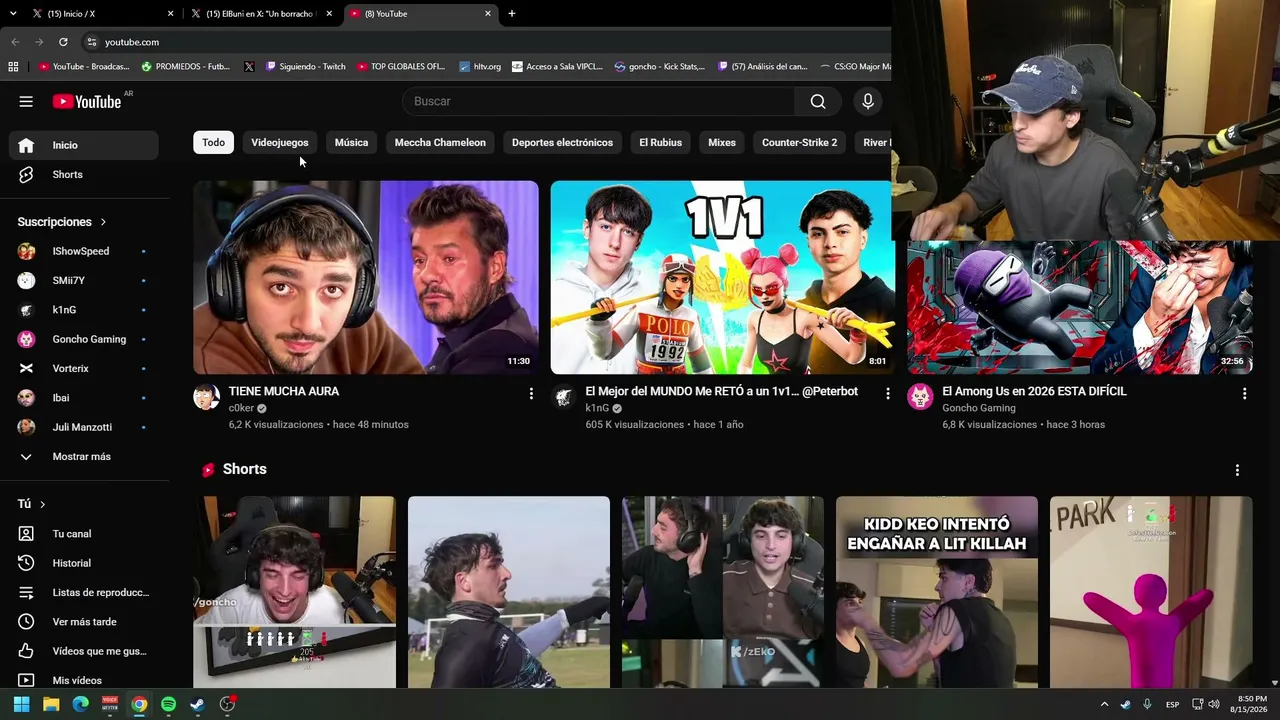1280x720 pixels.
Task: Switch to the ElBuni en X tab
Action: pyautogui.click(x=260, y=14)
